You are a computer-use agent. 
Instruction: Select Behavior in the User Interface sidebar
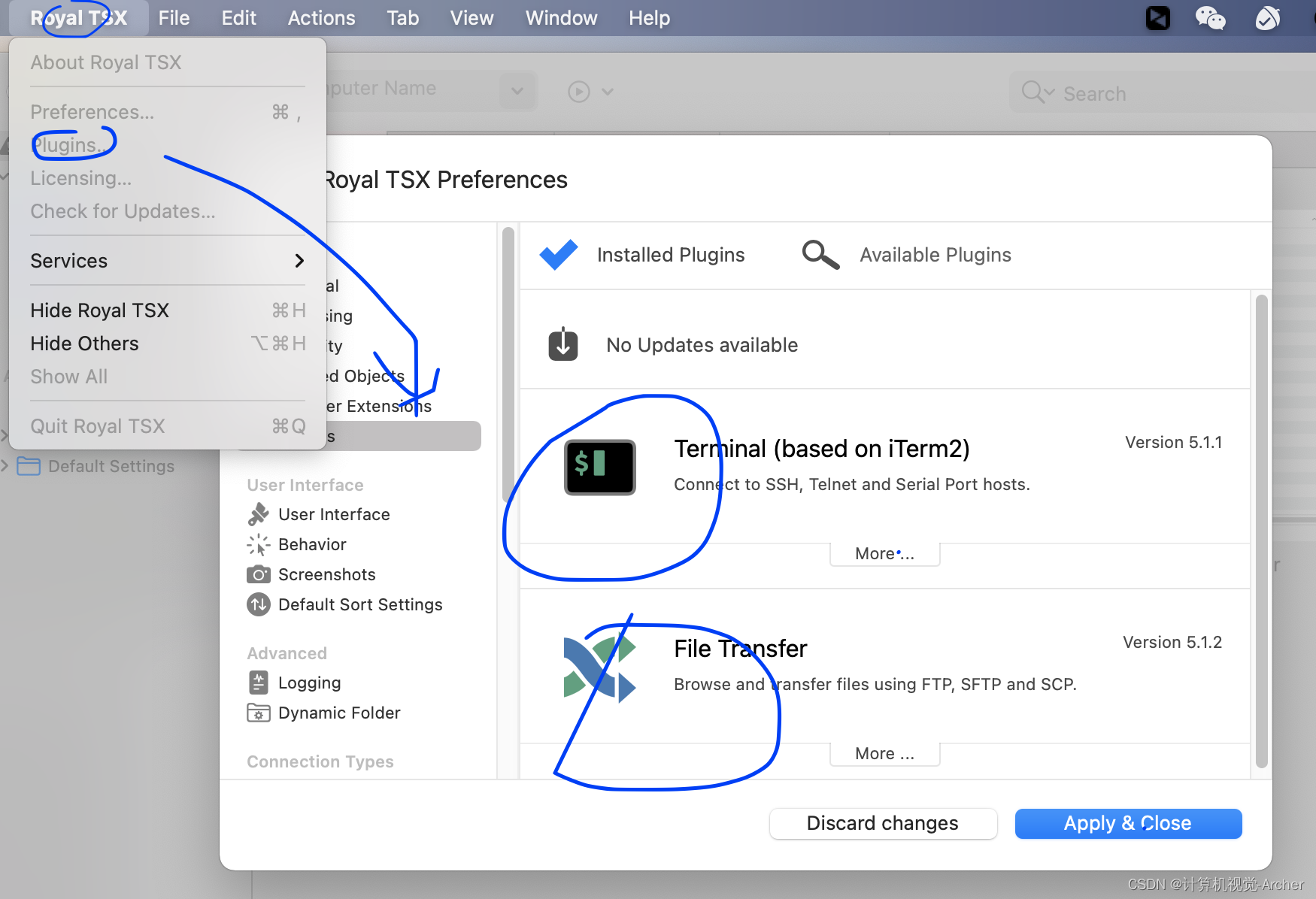[311, 544]
